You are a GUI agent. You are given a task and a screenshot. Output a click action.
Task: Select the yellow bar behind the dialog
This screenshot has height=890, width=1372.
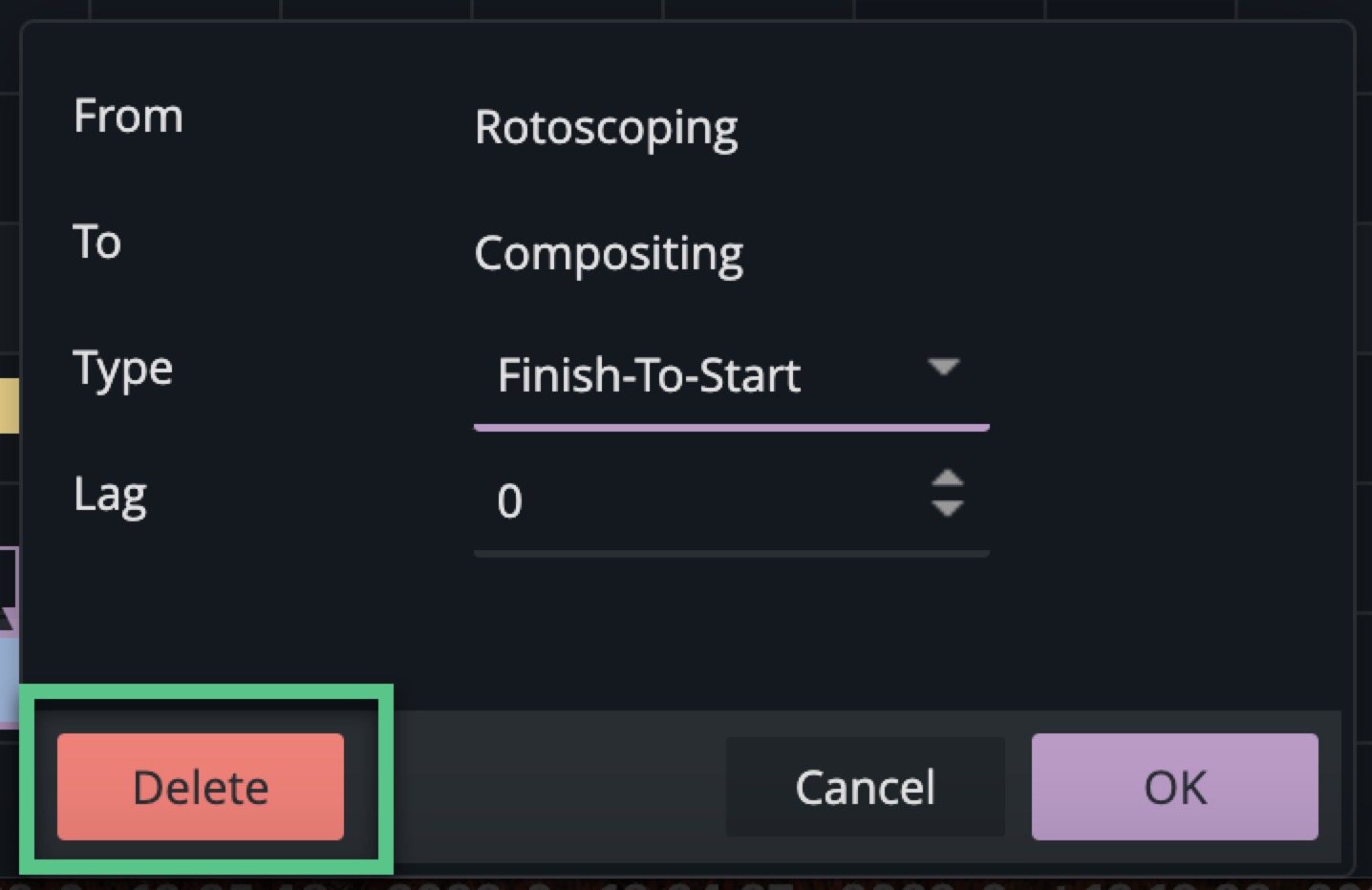pos(9,405)
